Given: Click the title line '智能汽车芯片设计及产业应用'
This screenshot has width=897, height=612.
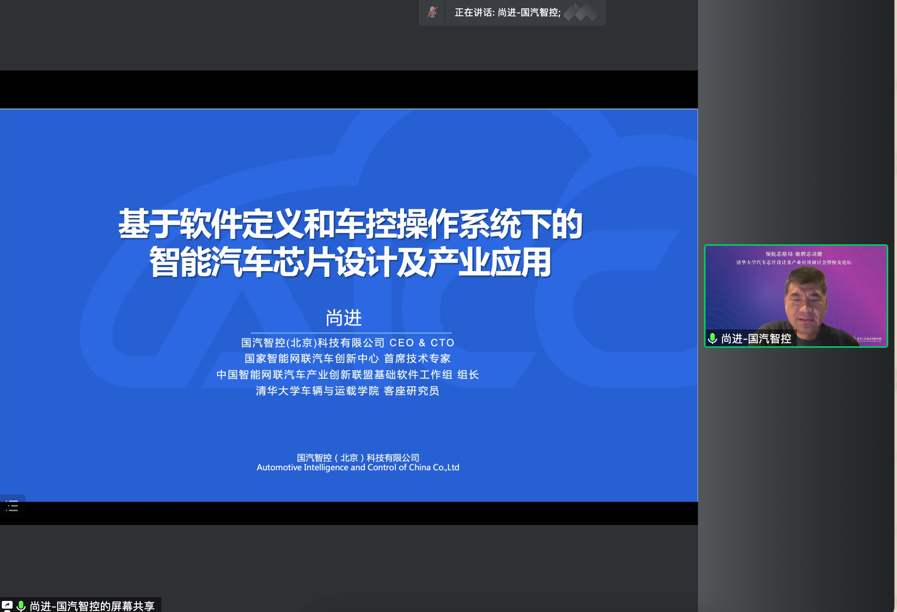Looking at the screenshot, I should tap(350, 262).
